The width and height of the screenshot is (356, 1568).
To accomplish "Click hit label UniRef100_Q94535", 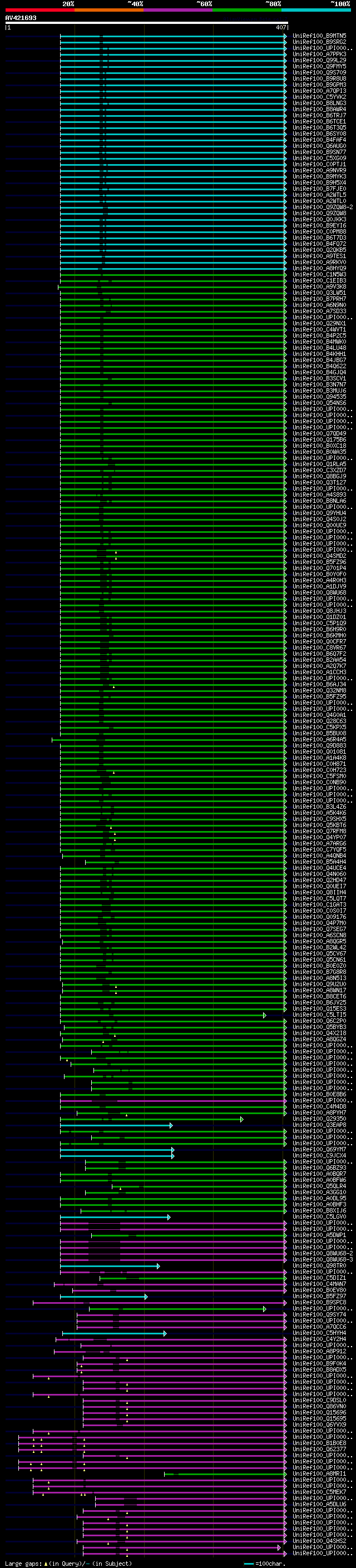I will click(x=319, y=397).
